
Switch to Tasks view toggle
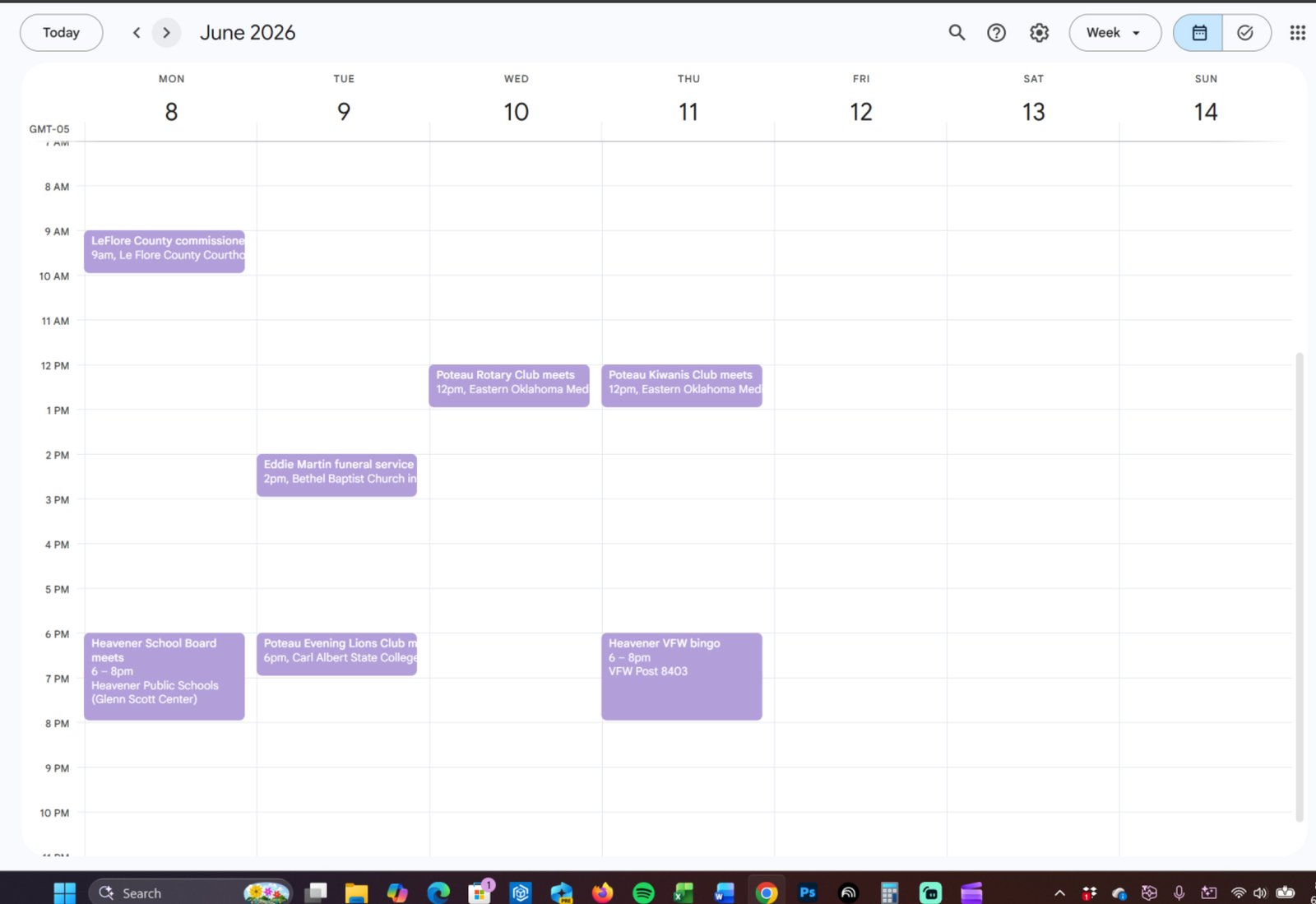coord(1246,33)
